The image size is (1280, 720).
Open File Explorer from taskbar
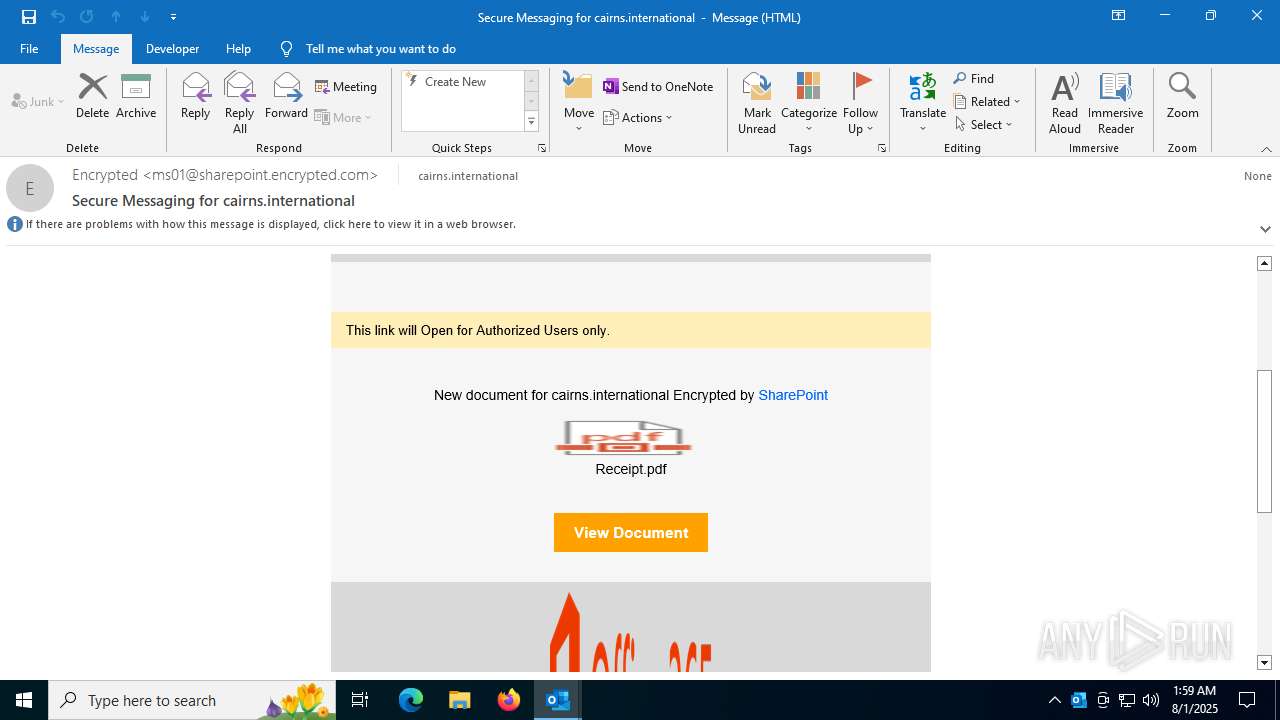click(x=459, y=700)
